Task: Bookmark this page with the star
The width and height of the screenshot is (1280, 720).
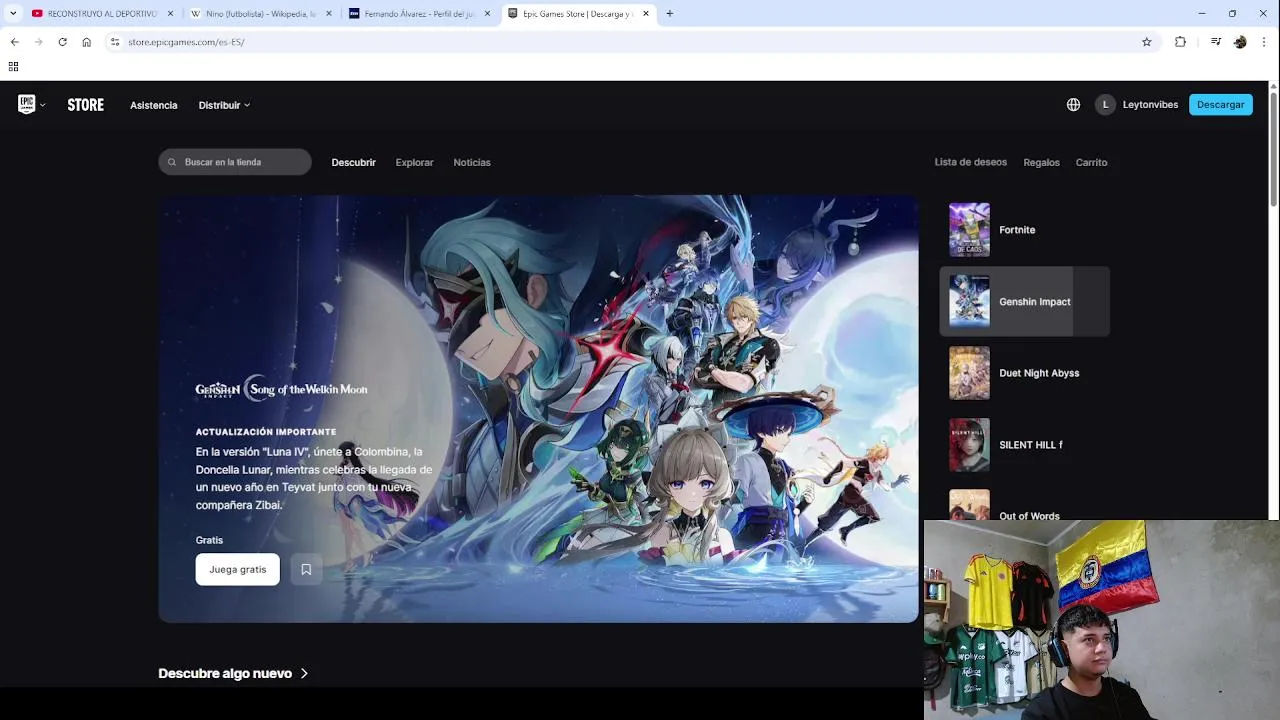Action: 1147,42
